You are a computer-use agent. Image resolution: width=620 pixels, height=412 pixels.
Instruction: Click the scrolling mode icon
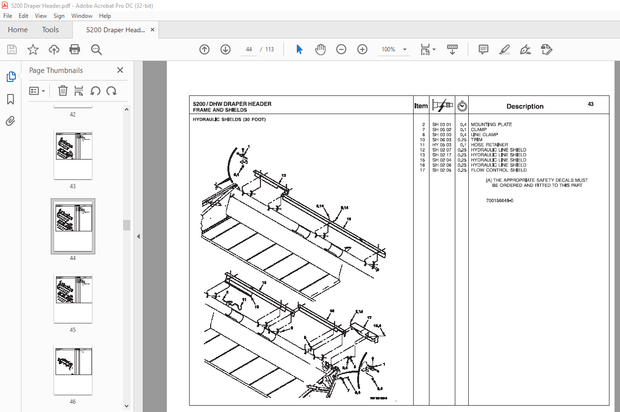[452, 49]
